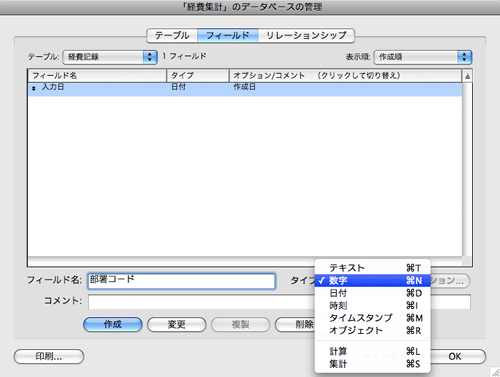Viewport: 500px width, 377px height.
Task: Select タイムスタンプ in the type menu
Action: 373,318
